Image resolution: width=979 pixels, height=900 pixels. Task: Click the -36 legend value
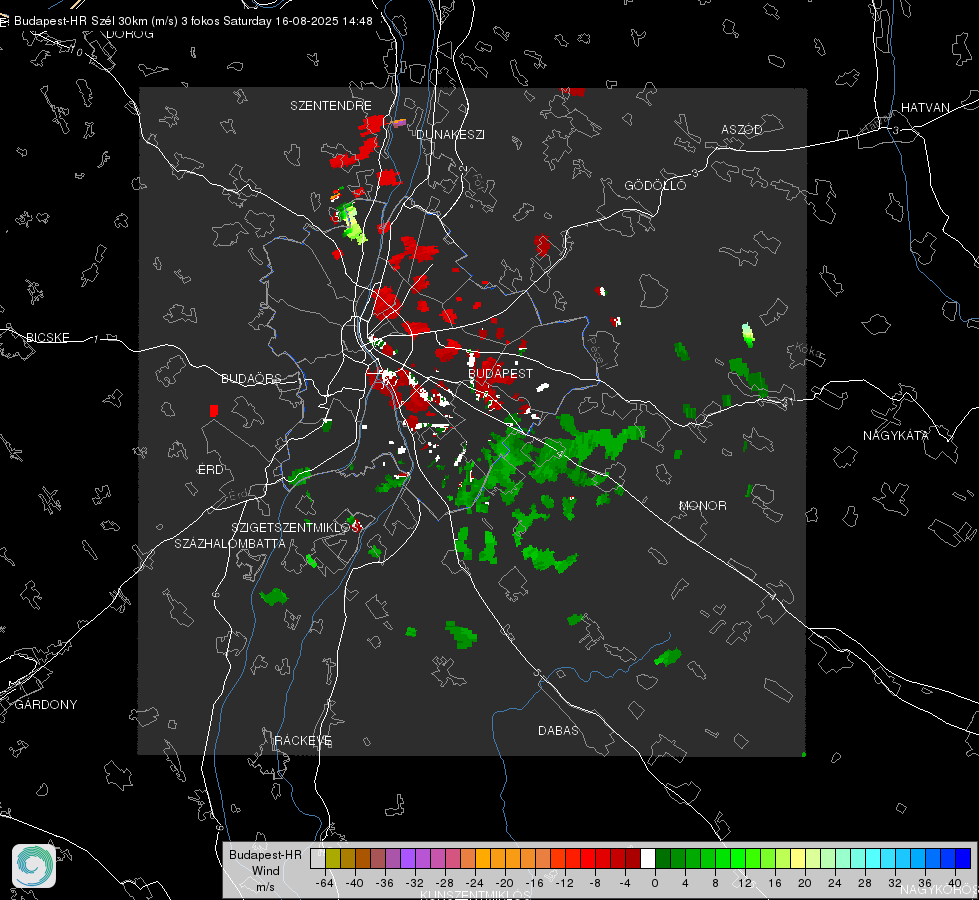[x=384, y=883]
